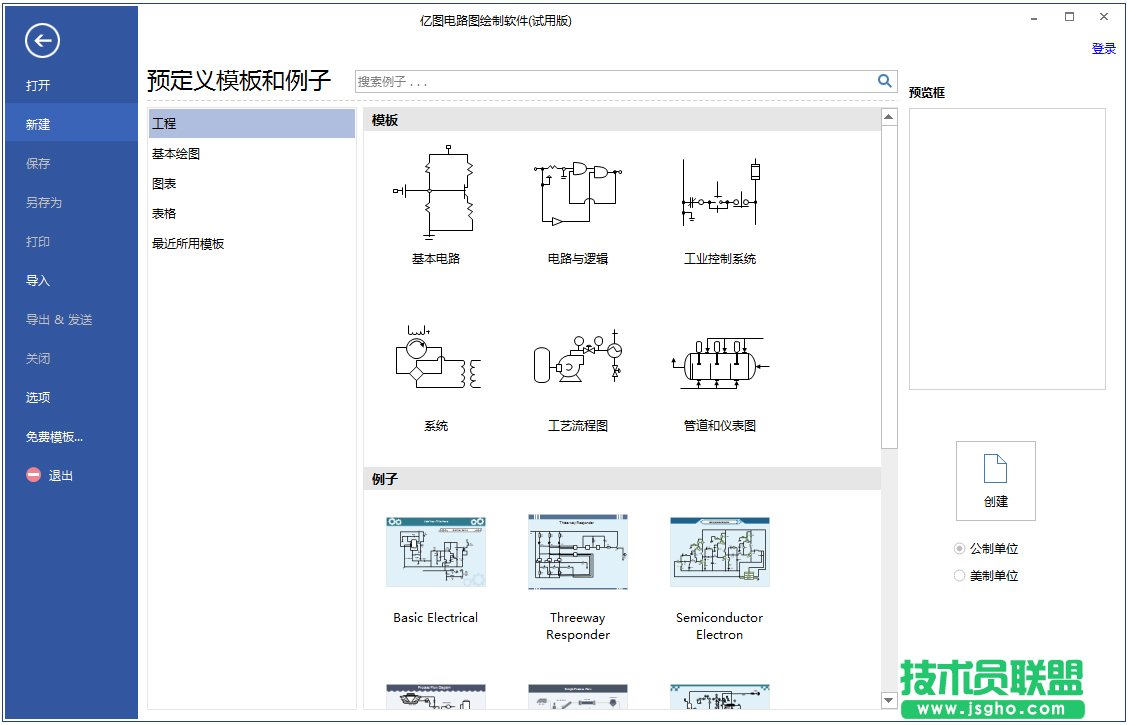Open the 电路与逻辑 template
The image size is (1128, 725).
pyautogui.click(x=577, y=195)
